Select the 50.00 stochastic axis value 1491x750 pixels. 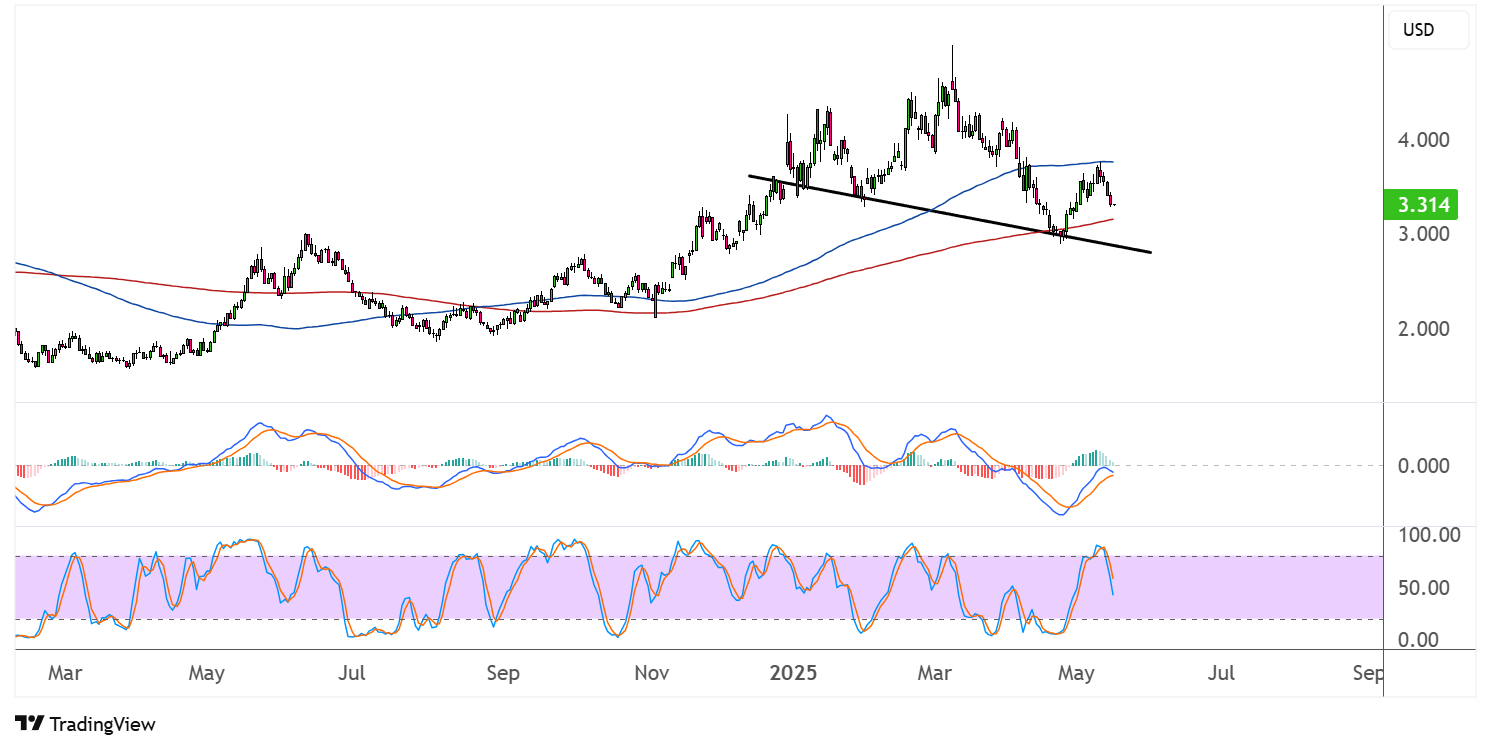click(x=1426, y=588)
